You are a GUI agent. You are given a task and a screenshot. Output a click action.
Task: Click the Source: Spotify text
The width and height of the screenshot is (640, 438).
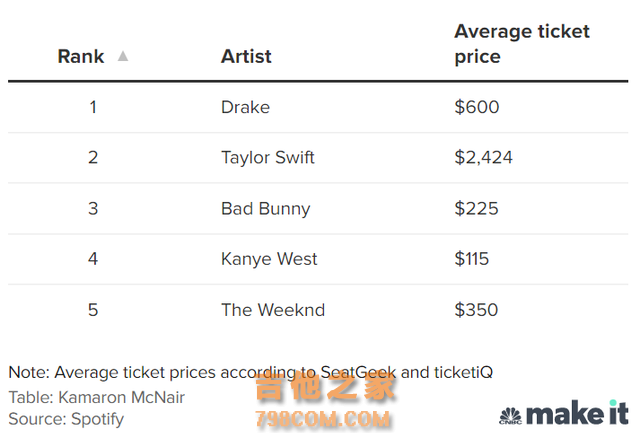tap(66, 419)
